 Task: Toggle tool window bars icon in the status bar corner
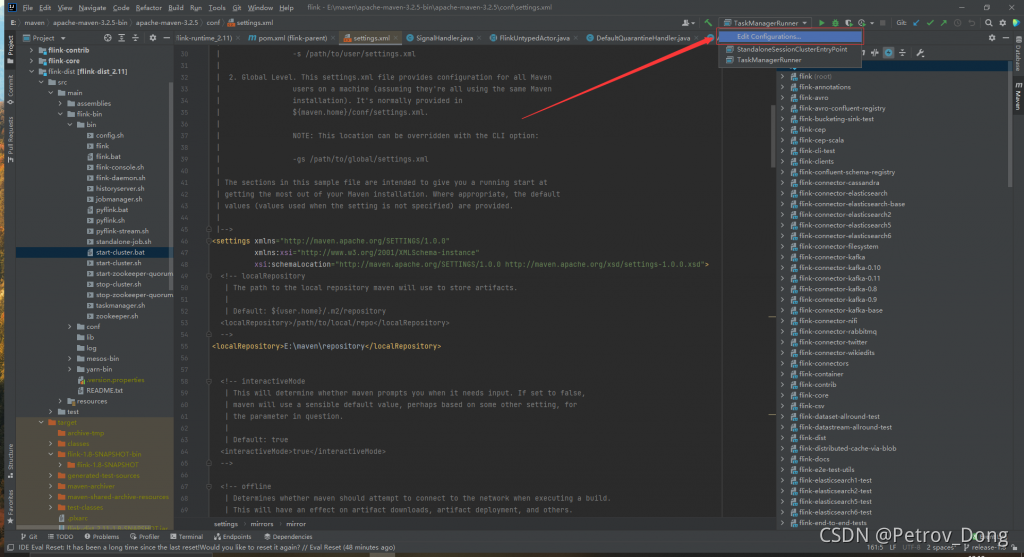coord(10,548)
